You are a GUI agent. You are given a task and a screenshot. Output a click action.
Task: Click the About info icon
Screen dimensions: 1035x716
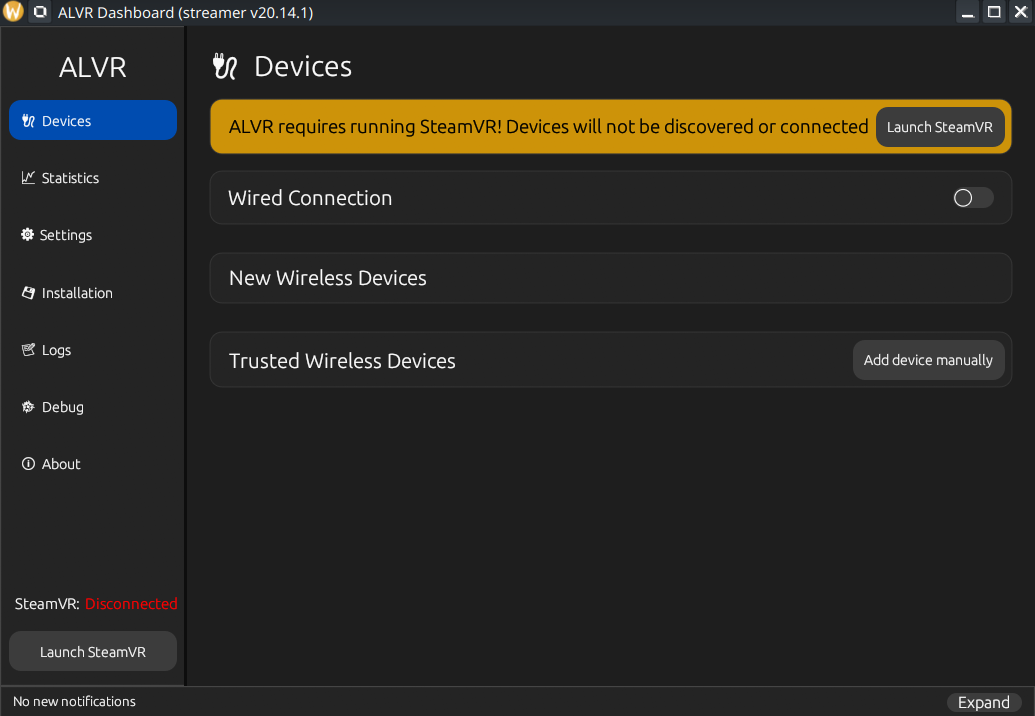[28, 464]
